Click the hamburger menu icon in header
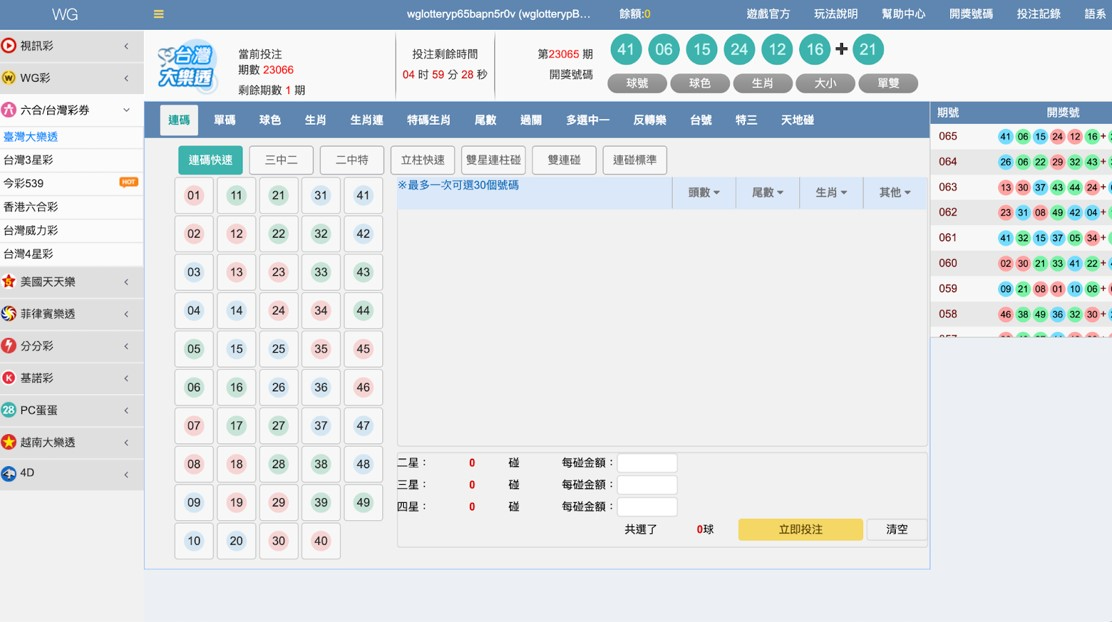 pyautogui.click(x=158, y=14)
